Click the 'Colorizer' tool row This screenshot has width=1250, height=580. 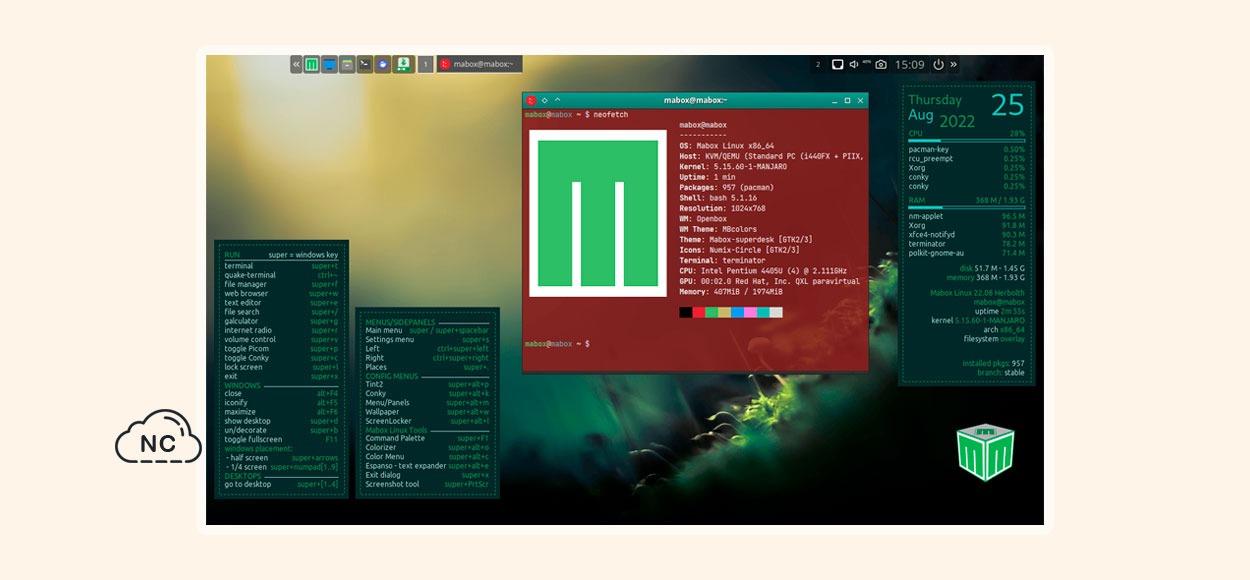[x=427, y=448]
